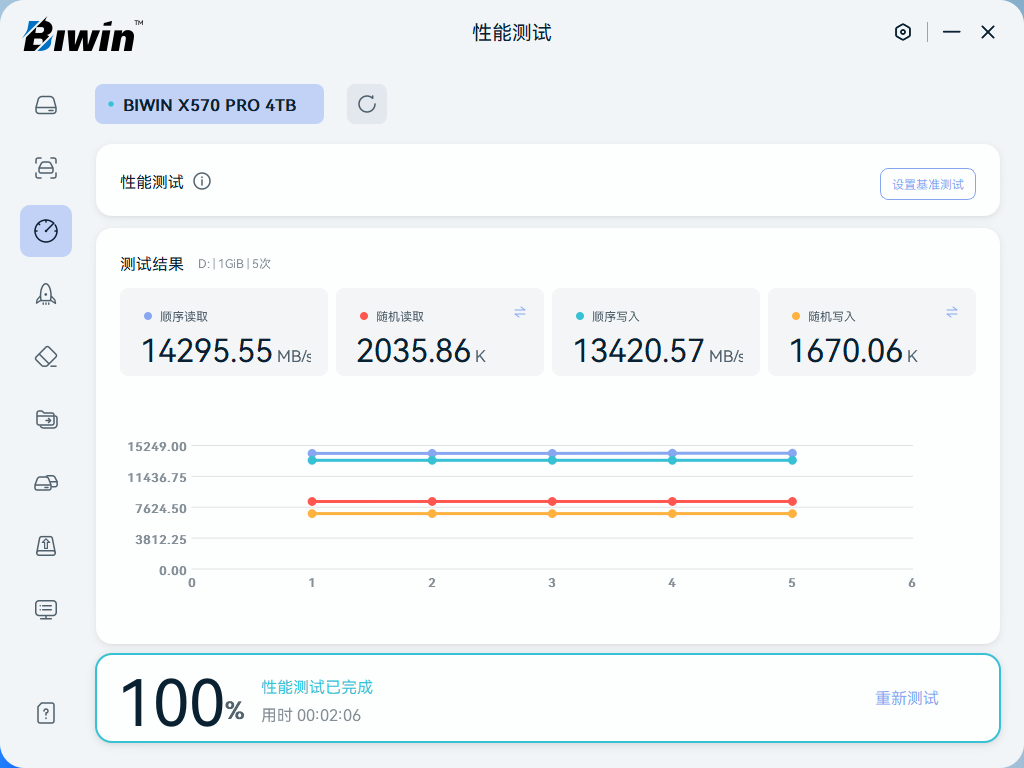This screenshot has width=1024, height=768.
Task: Toggle the unit switch on 随机写入 card
Action: pyautogui.click(x=952, y=312)
